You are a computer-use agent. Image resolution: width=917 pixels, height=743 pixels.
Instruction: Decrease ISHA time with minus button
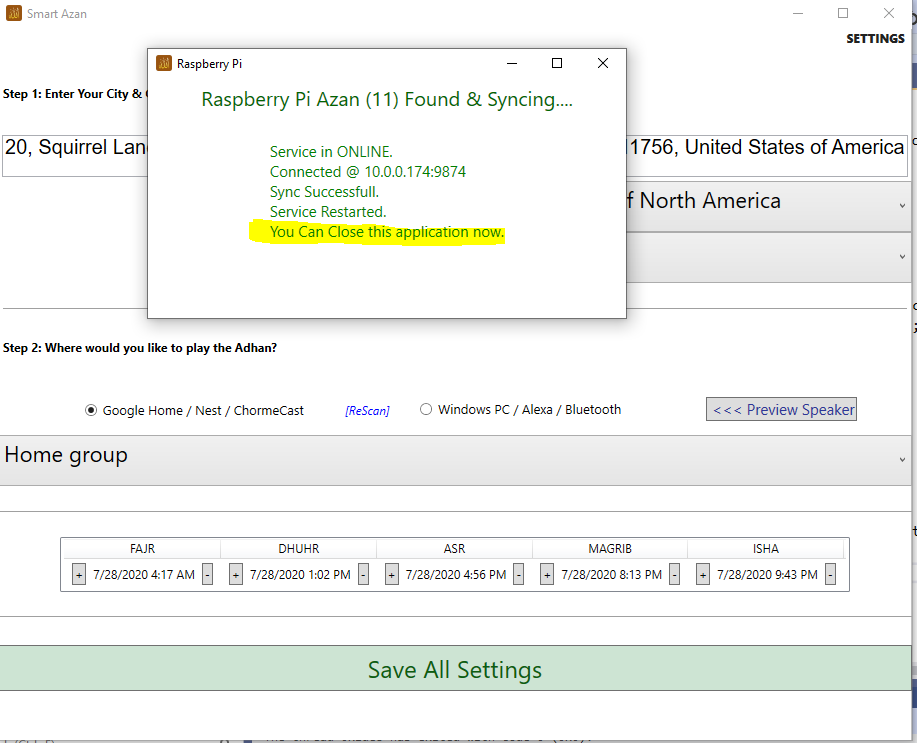[x=830, y=575]
